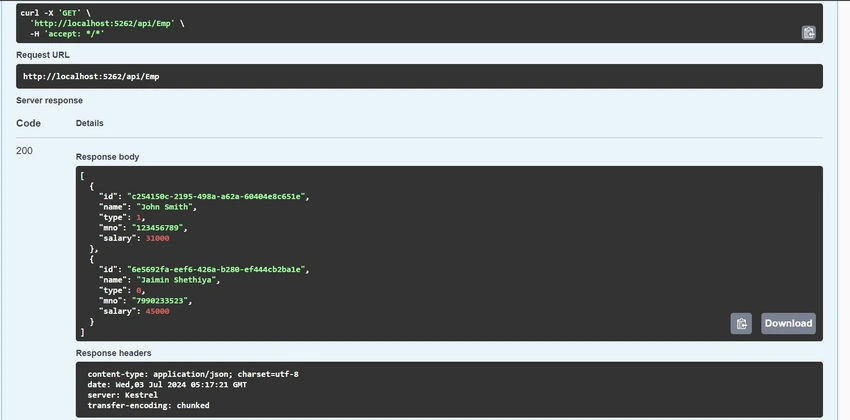Click the Response headers label

click(x=113, y=353)
